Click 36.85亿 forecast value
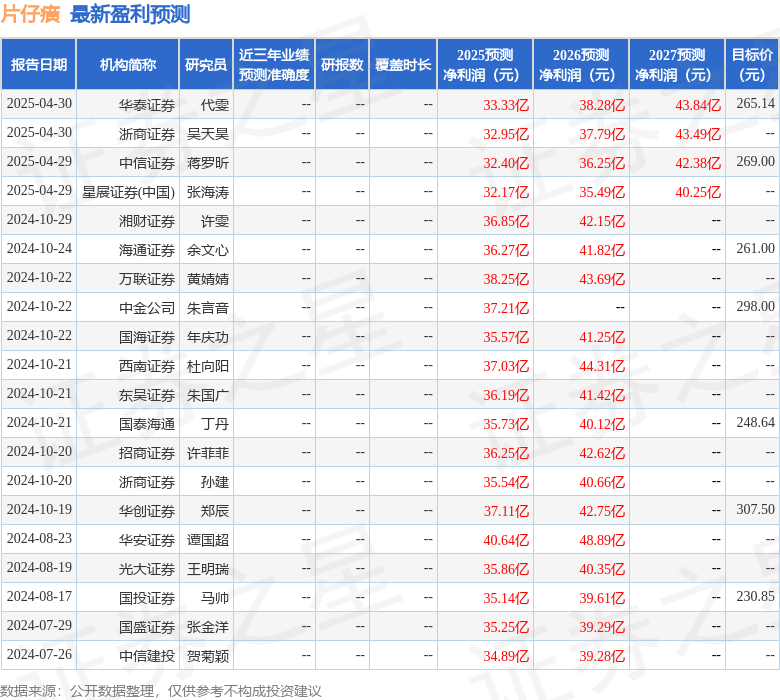780x700 pixels. click(506, 221)
